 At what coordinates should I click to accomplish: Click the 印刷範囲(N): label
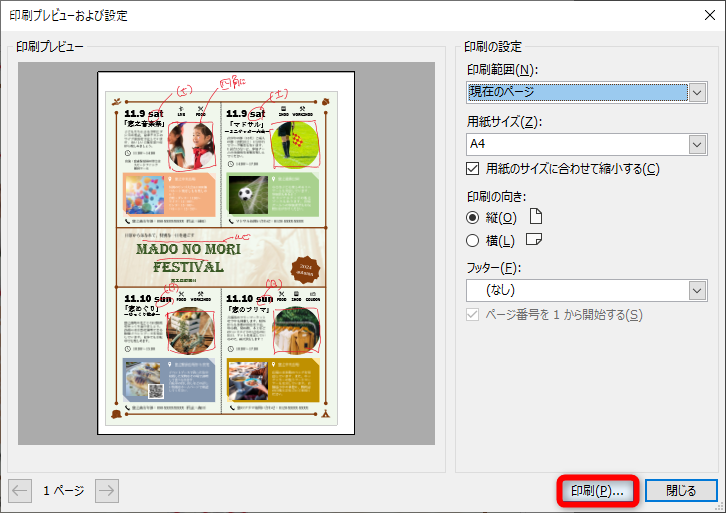point(502,69)
